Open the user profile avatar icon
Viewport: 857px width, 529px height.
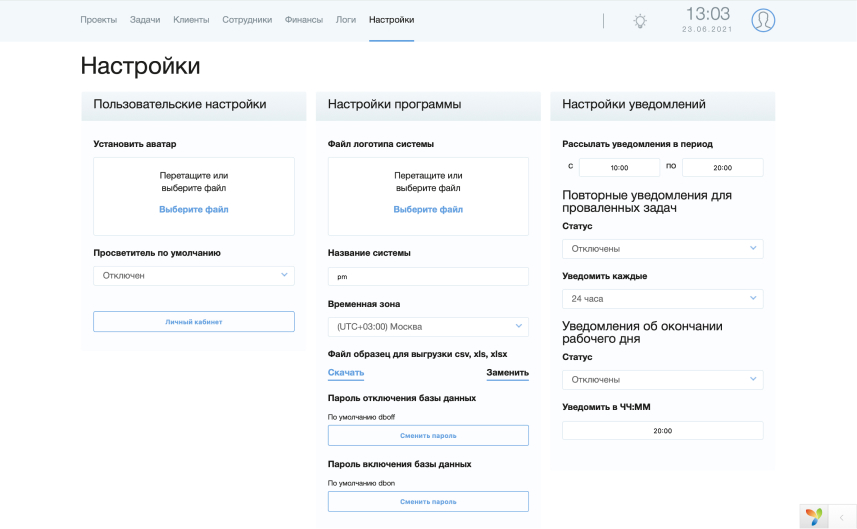763,20
